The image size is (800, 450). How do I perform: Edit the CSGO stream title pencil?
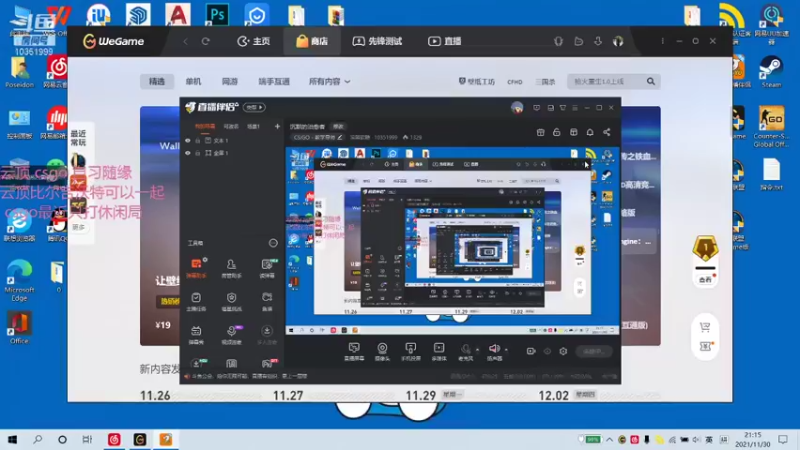[340, 137]
